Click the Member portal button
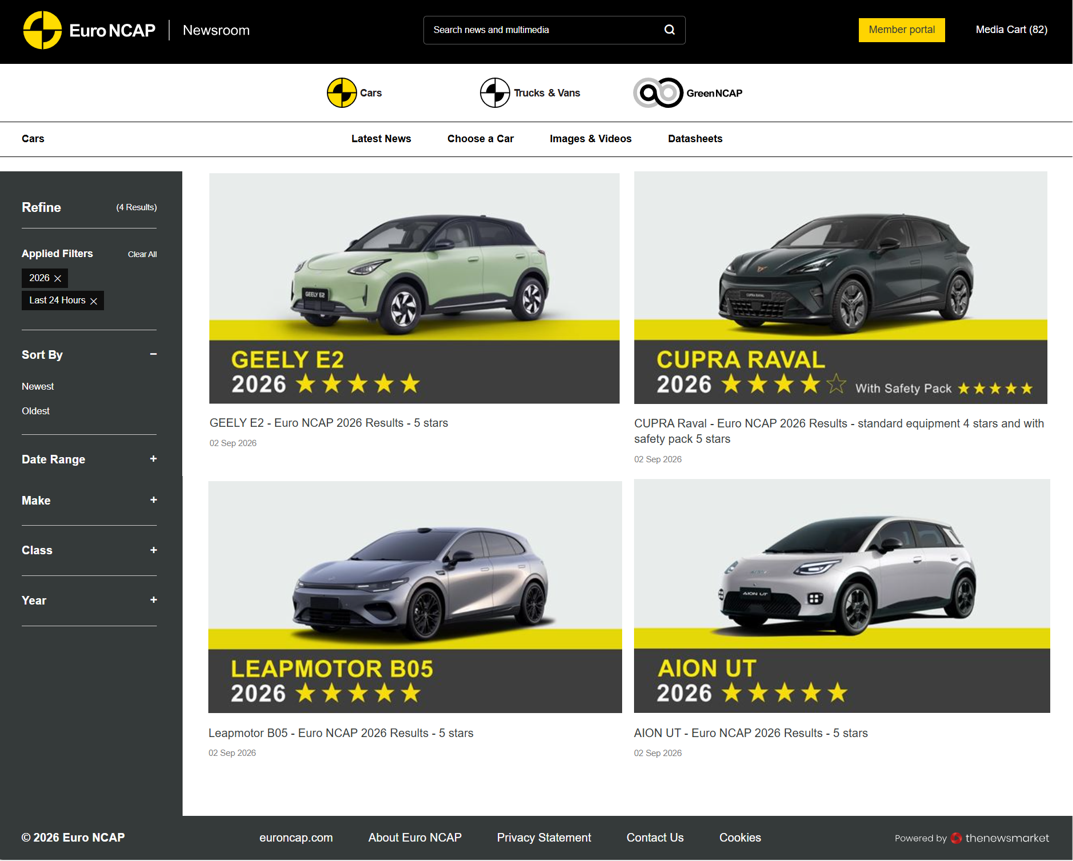The image size is (1073, 861). tap(902, 30)
